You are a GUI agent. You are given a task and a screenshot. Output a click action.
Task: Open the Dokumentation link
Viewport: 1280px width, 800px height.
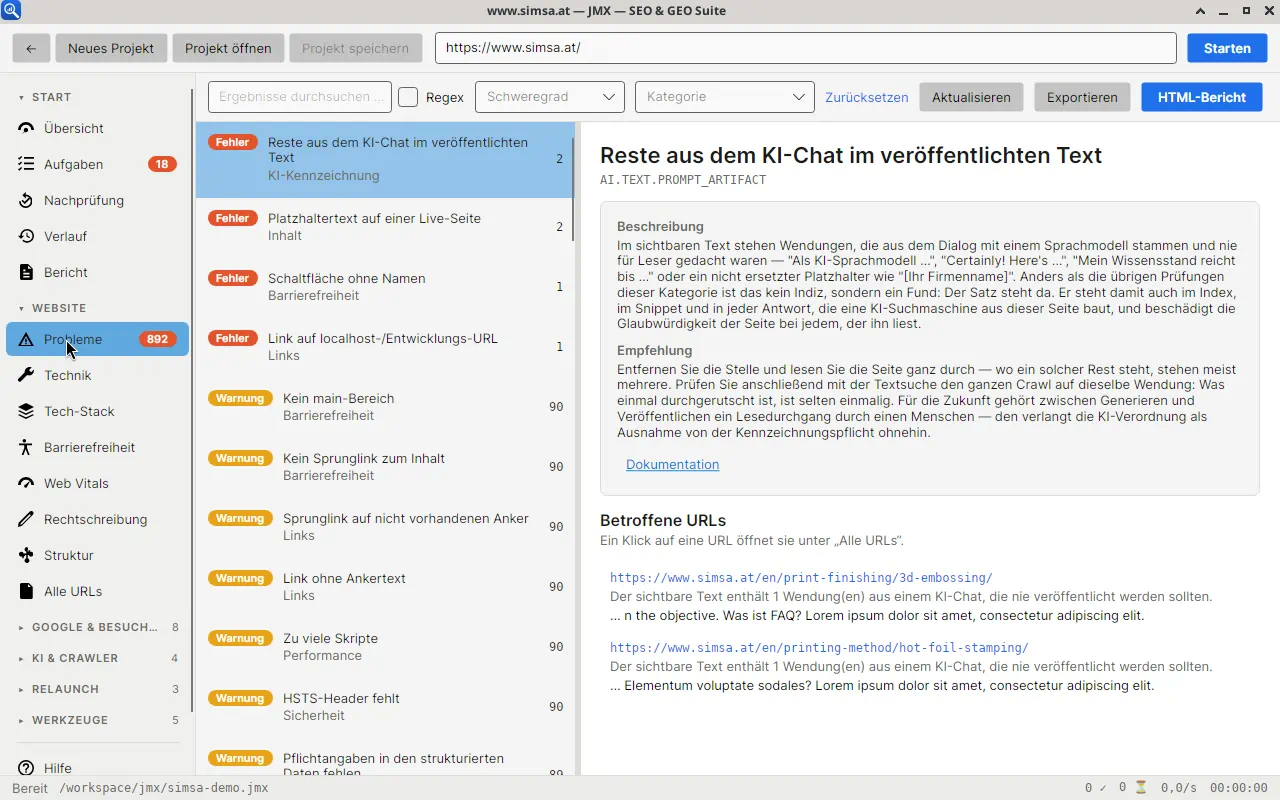point(672,464)
